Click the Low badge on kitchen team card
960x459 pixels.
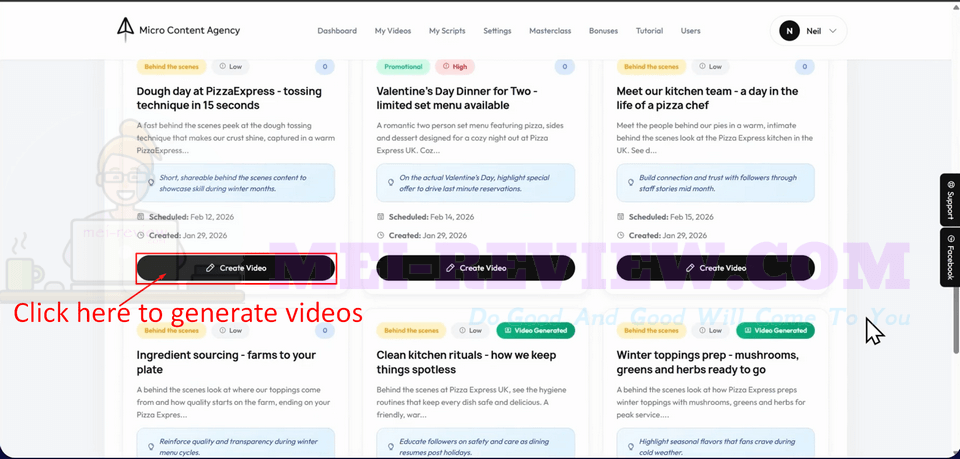710,67
